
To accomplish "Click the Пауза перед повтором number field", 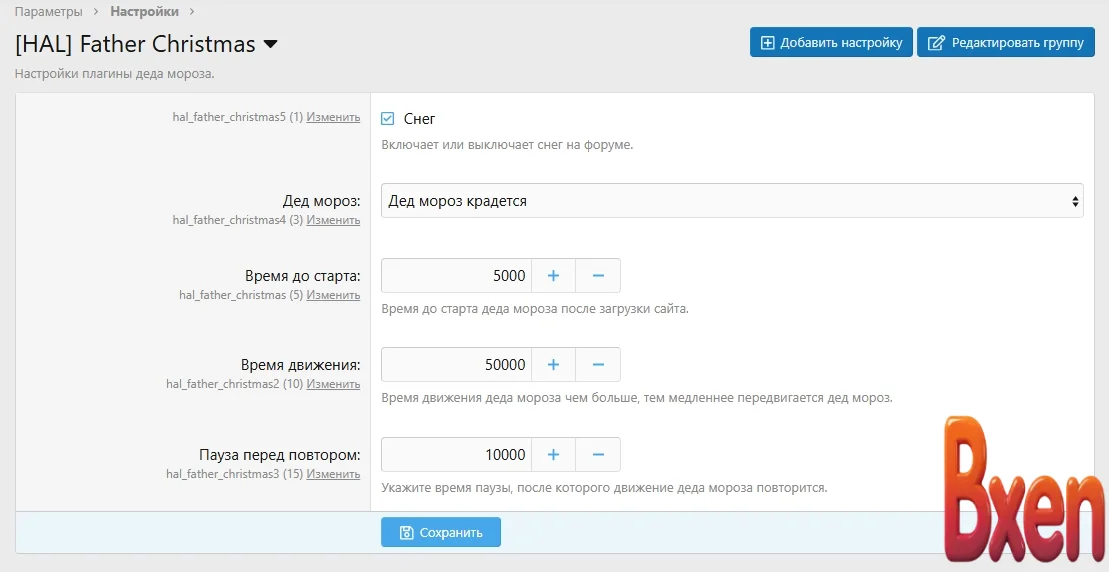I will (456, 454).
